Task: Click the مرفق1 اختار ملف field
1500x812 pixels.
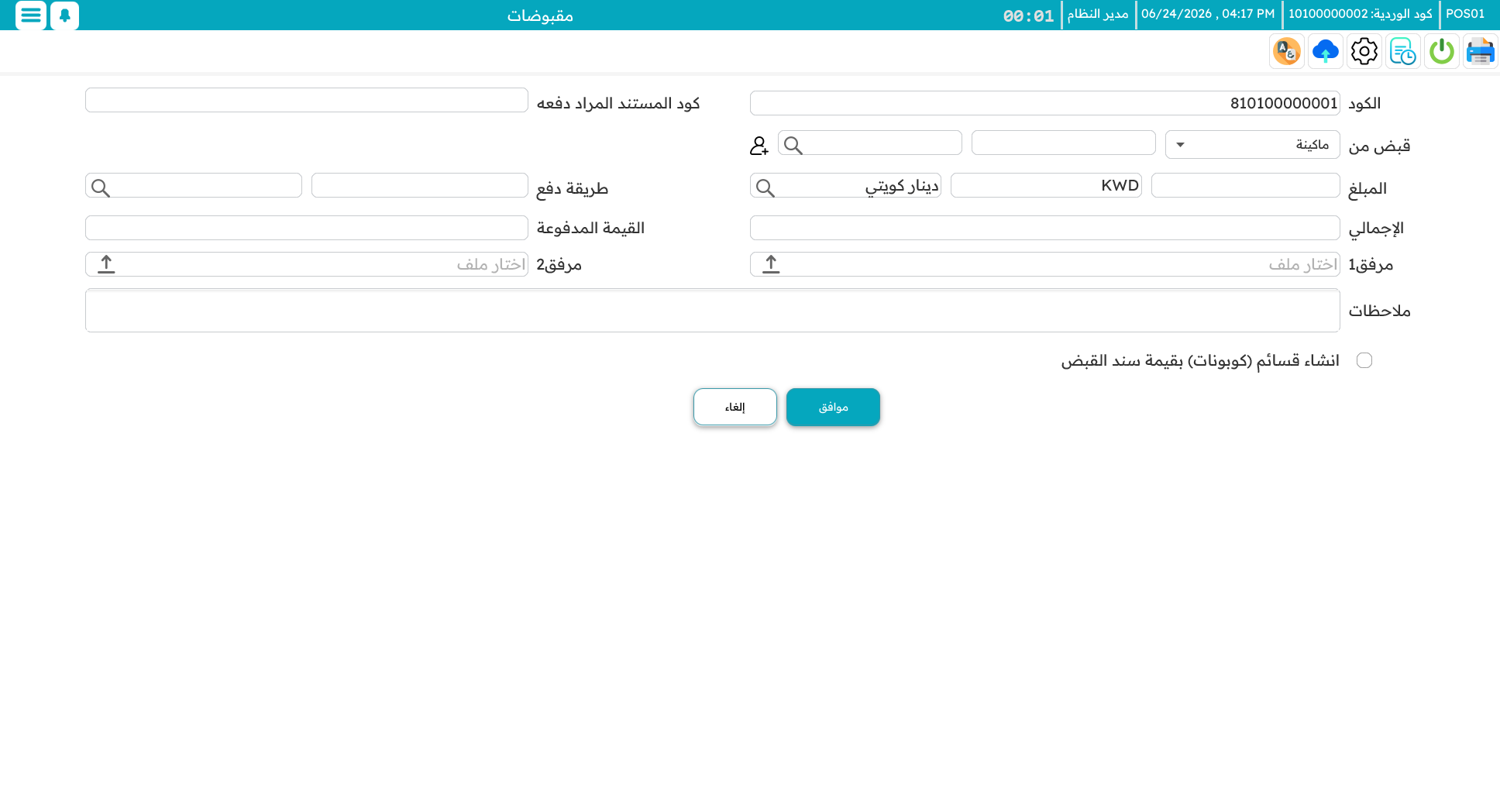Action: click(x=1044, y=264)
